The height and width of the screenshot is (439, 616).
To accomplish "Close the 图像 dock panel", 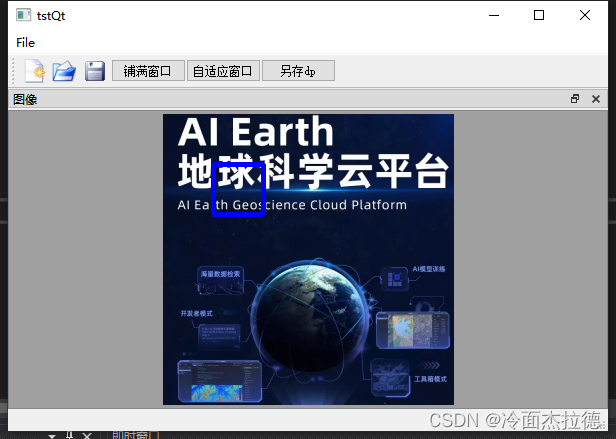I will [596, 99].
